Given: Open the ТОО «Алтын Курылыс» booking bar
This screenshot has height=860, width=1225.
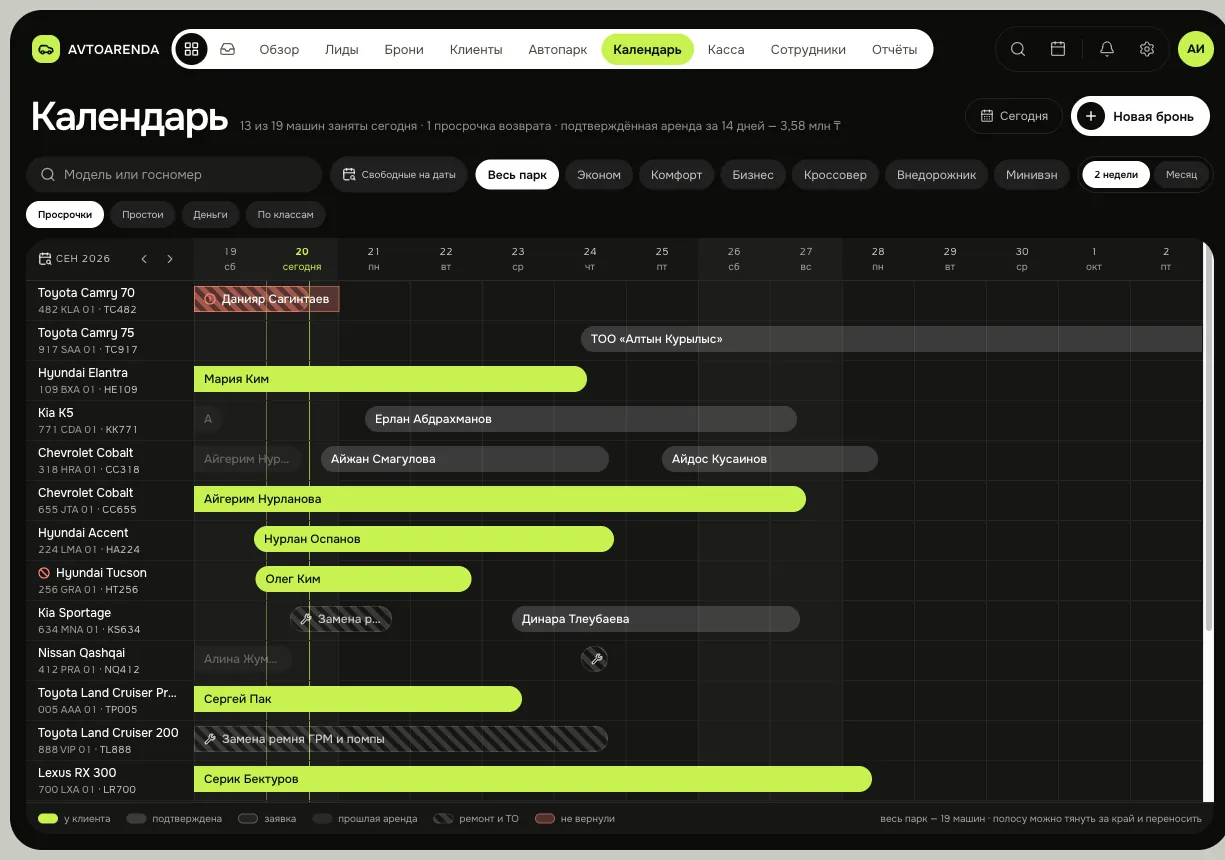Looking at the screenshot, I should (891, 339).
